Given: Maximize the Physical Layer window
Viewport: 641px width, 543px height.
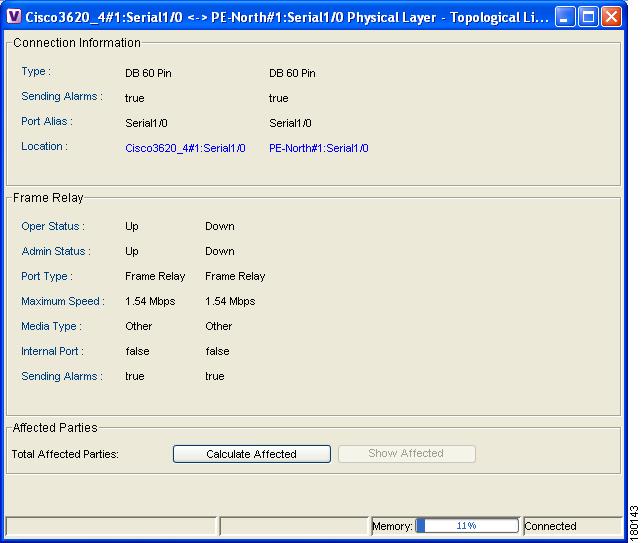Looking at the screenshot, I should pos(588,17).
